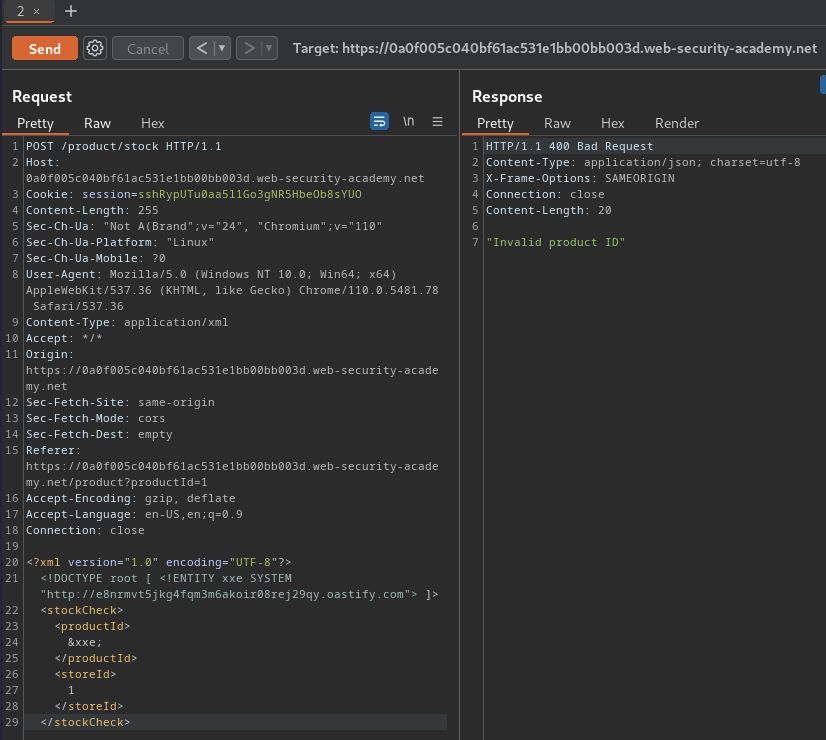
Task: Click response Content-Type application/json header
Action: pyautogui.click(x=643, y=162)
